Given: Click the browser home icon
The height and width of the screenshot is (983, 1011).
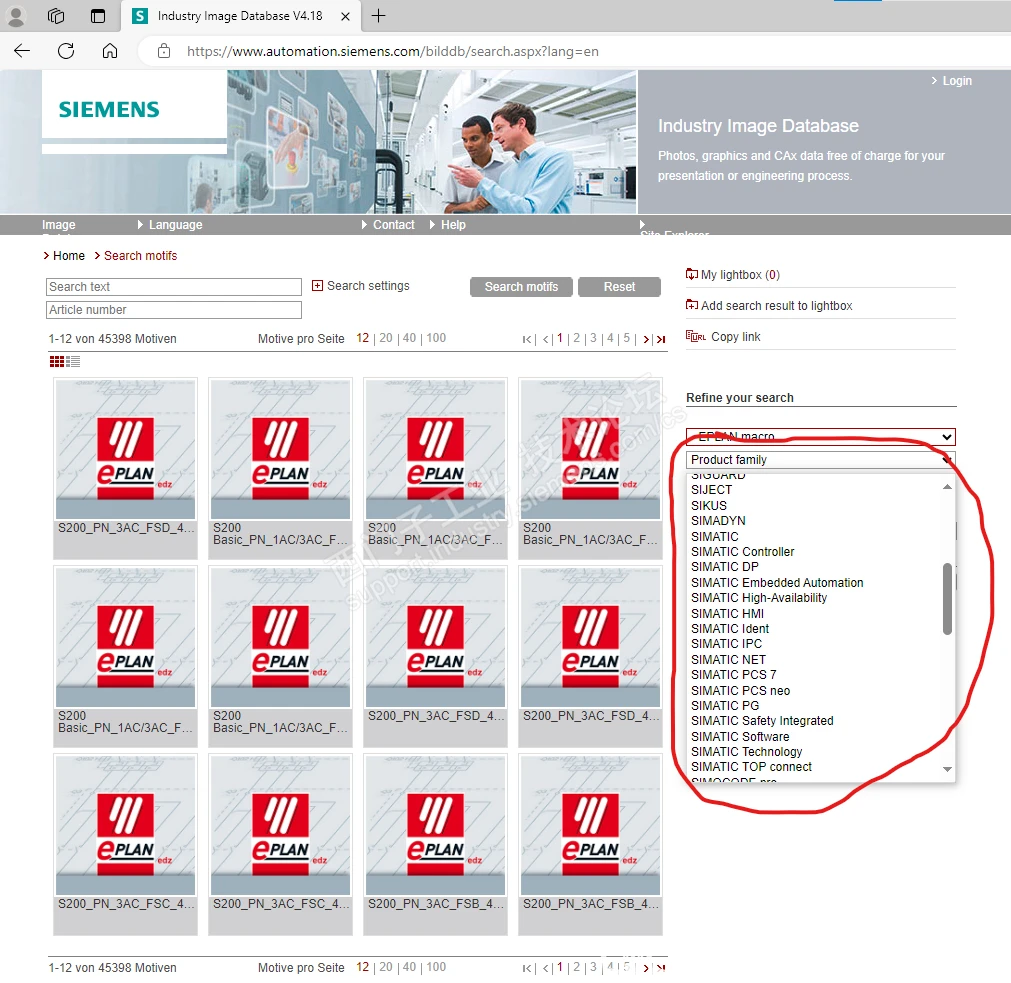Looking at the screenshot, I should coord(110,51).
